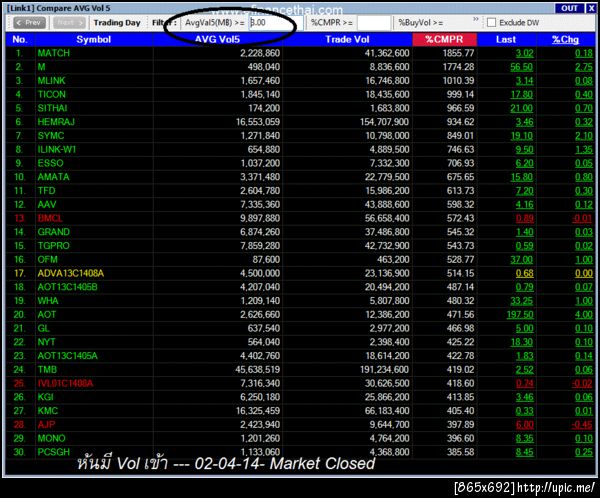Focus the AvgVal5(MB) filter input field

[x=276, y=23]
